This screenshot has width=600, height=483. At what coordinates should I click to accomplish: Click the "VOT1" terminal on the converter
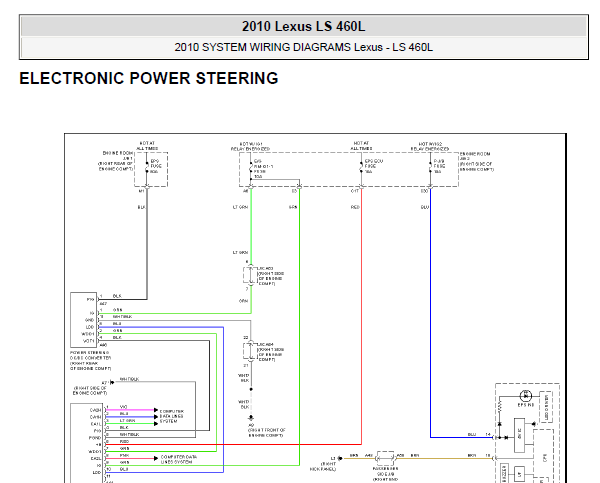click(x=88, y=341)
